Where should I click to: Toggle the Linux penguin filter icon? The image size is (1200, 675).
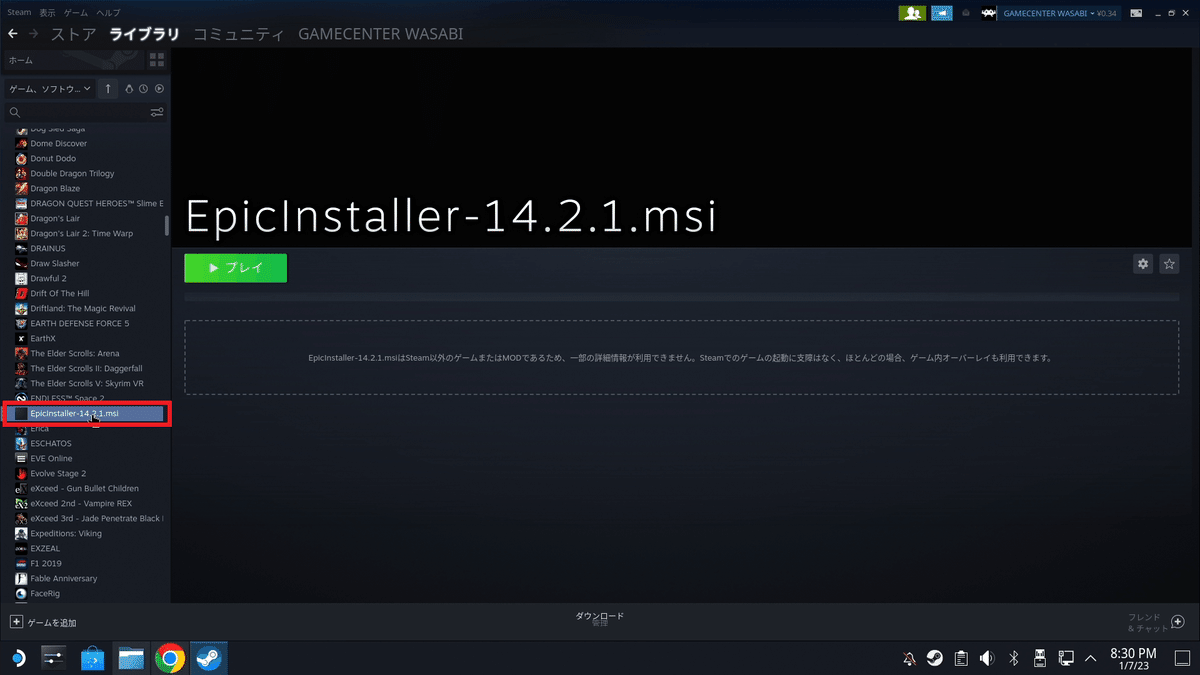129,89
